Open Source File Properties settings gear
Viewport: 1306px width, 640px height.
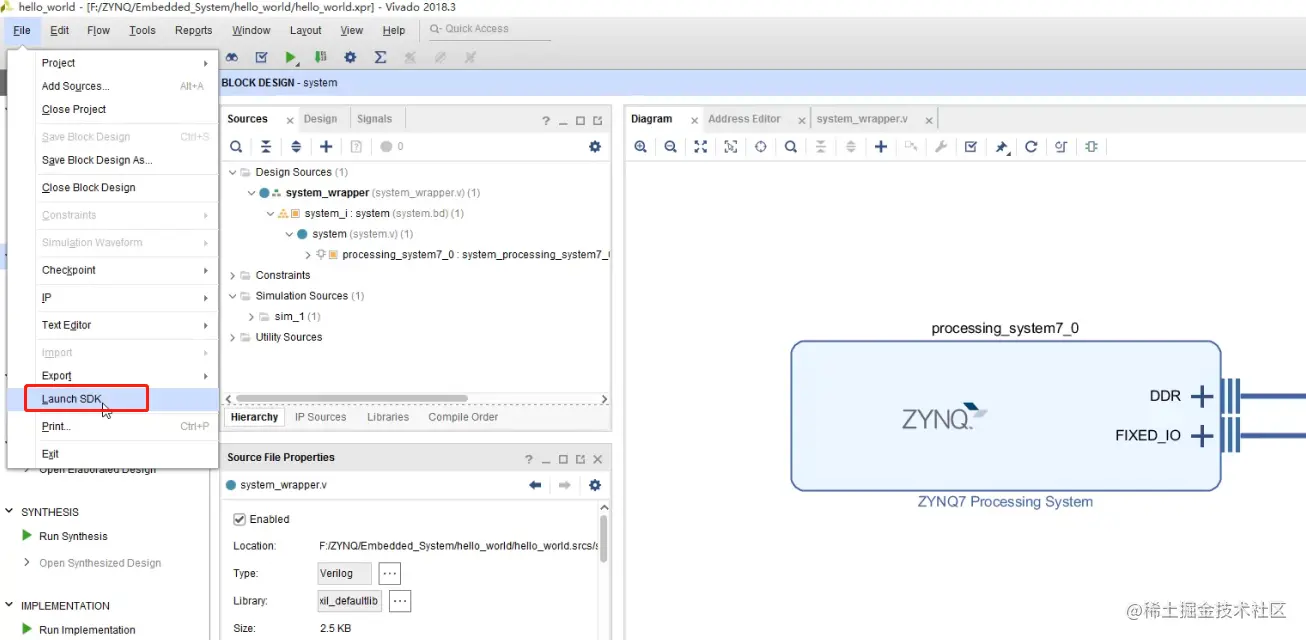595,485
